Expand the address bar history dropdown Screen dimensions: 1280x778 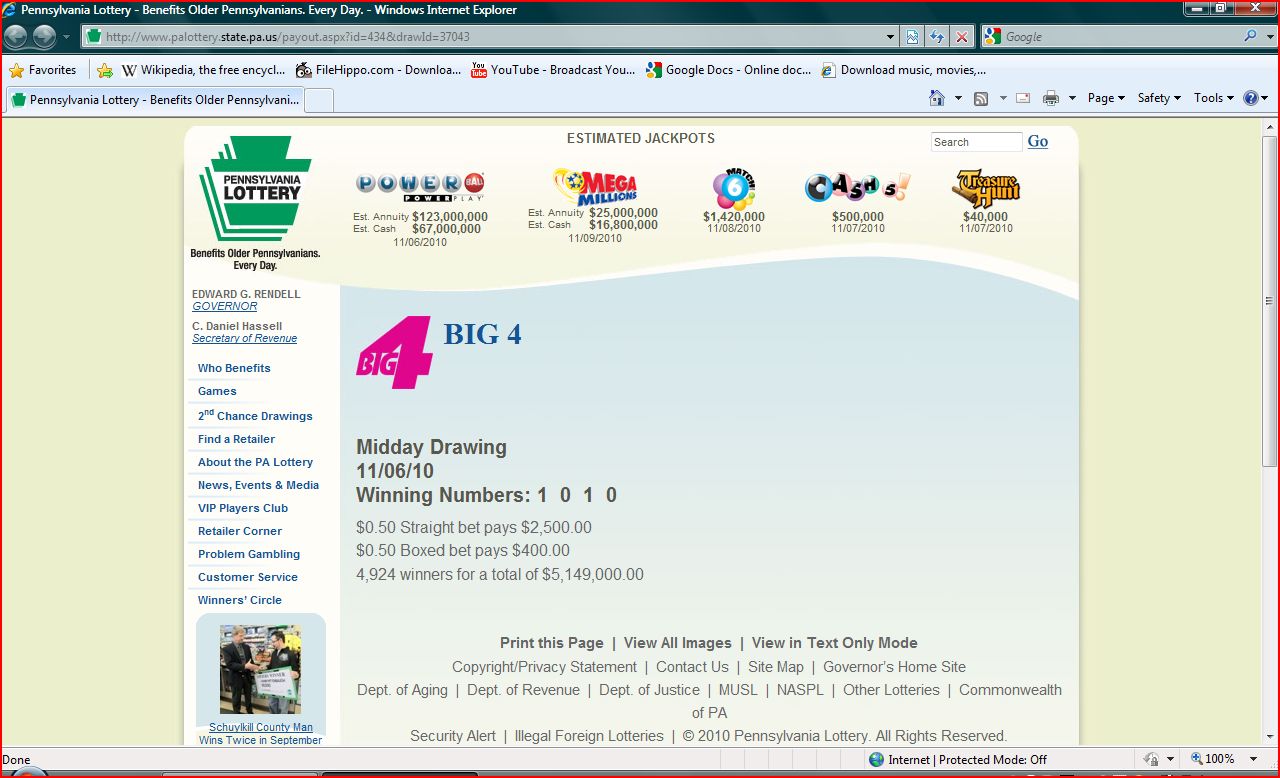pos(891,37)
